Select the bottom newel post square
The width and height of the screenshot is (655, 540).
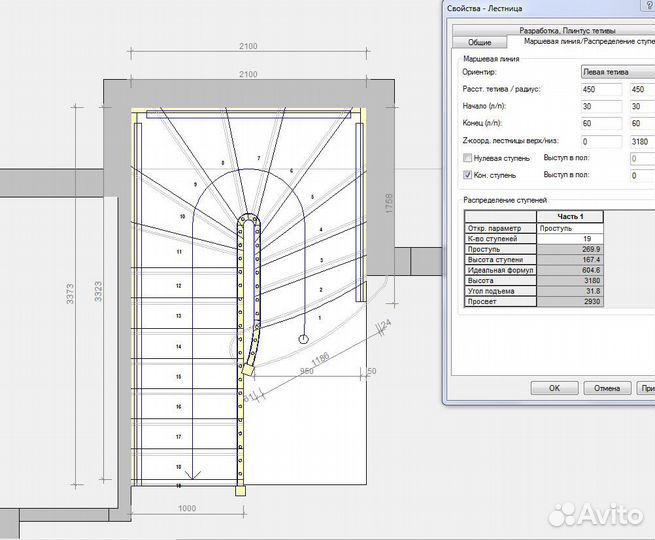click(239, 491)
